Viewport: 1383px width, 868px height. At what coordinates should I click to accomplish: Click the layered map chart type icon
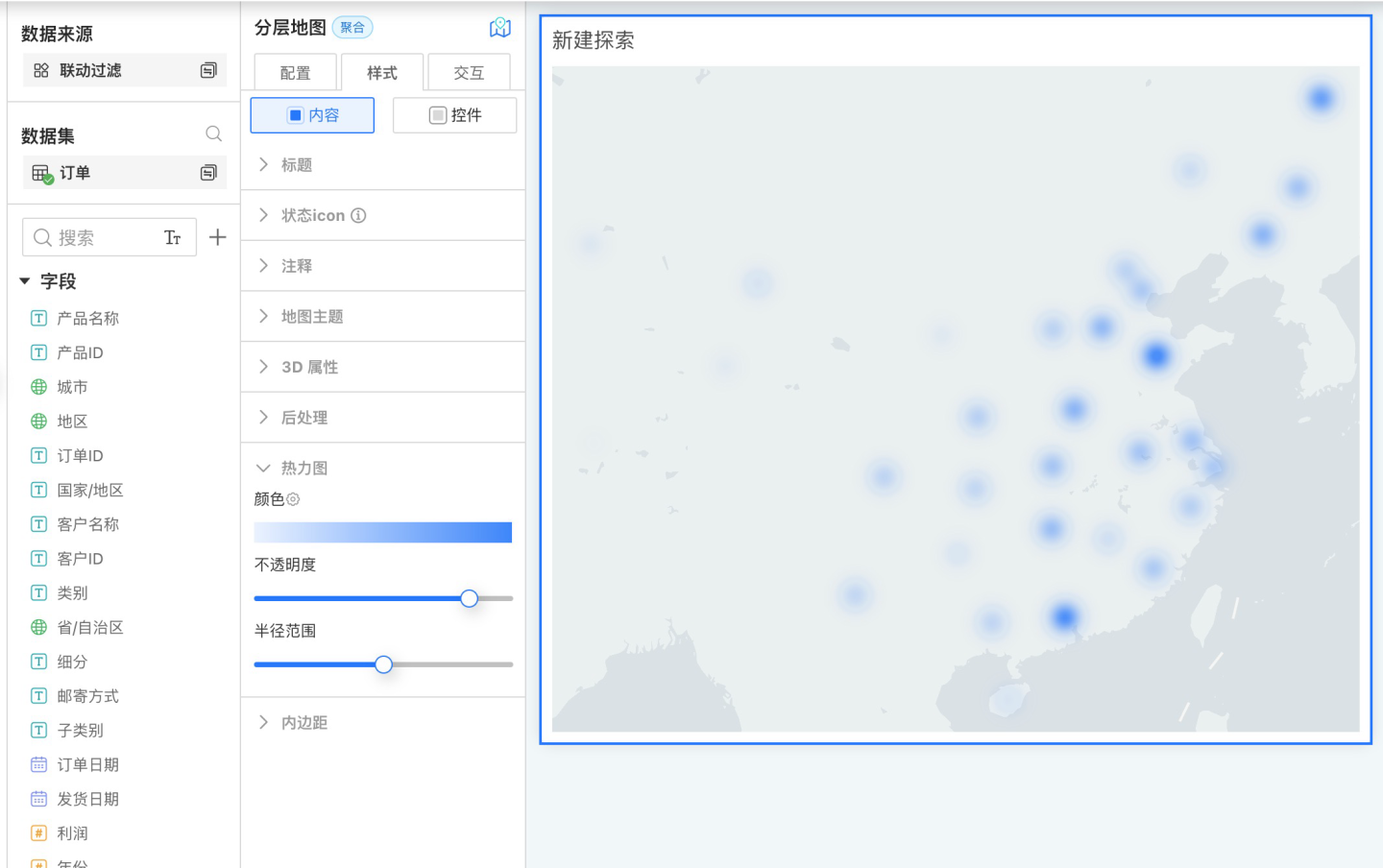click(x=499, y=28)
